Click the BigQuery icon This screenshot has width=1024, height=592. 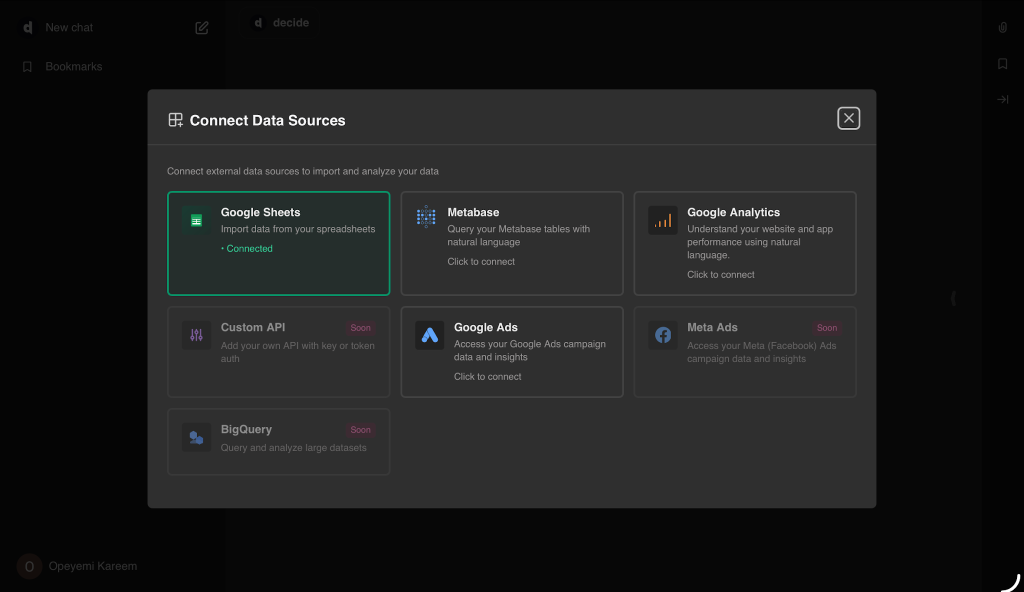[196, 437]
